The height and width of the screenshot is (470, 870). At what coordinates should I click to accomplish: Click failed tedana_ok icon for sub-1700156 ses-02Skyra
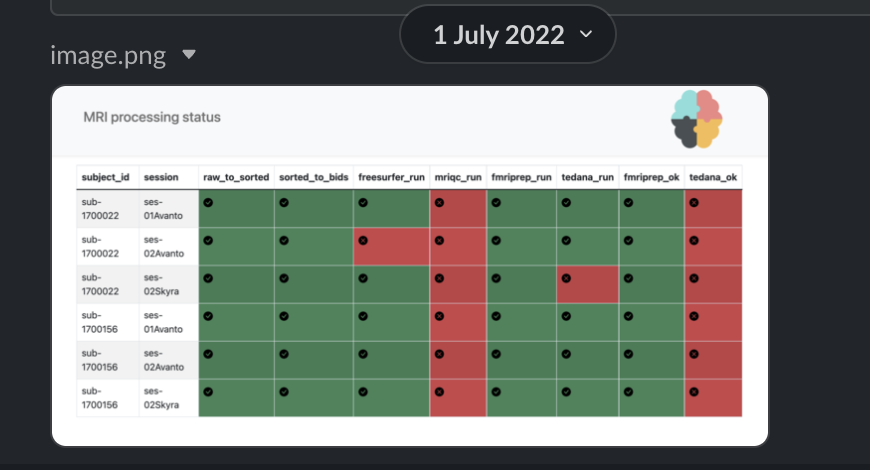pyautogui.click(x=694, y=392)
